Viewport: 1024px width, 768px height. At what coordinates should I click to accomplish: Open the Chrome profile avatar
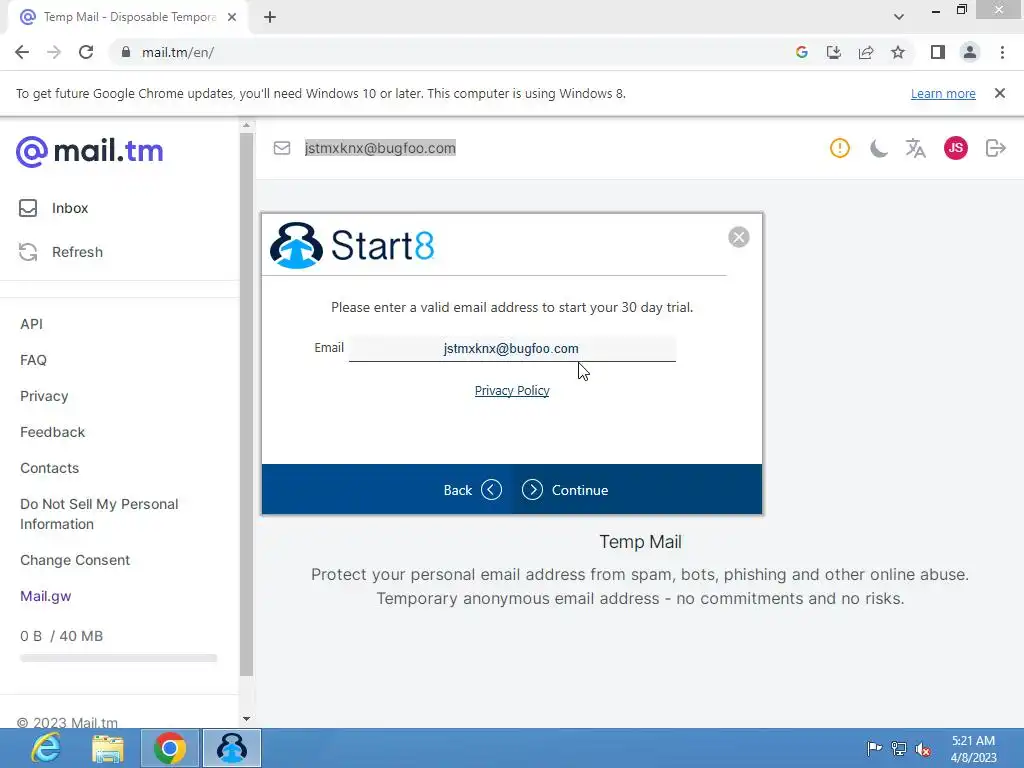(970, 52)
